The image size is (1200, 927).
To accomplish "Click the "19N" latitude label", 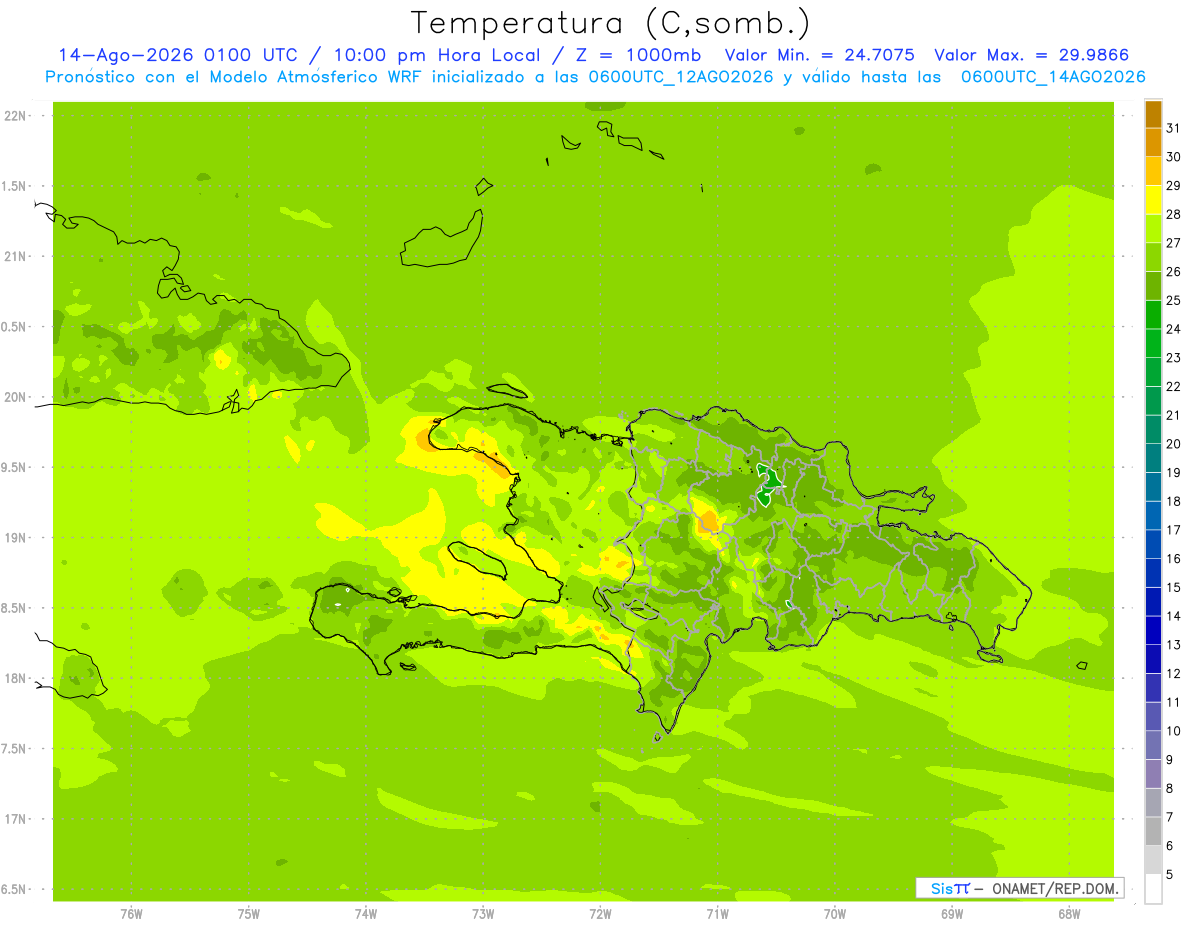I will click(16, 538).
